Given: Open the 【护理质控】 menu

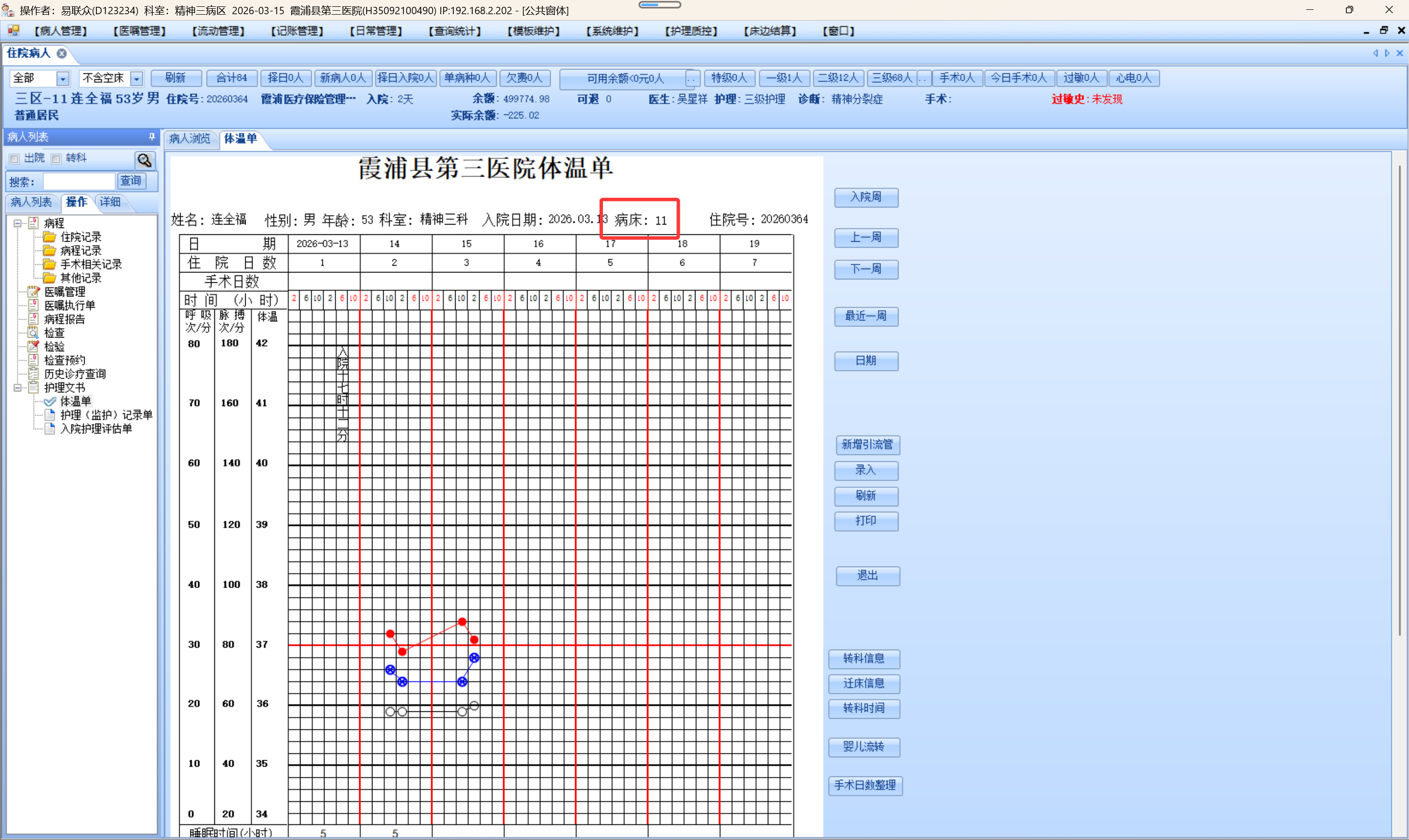Looking at the screenshot, I should click(x=691, y=31).
